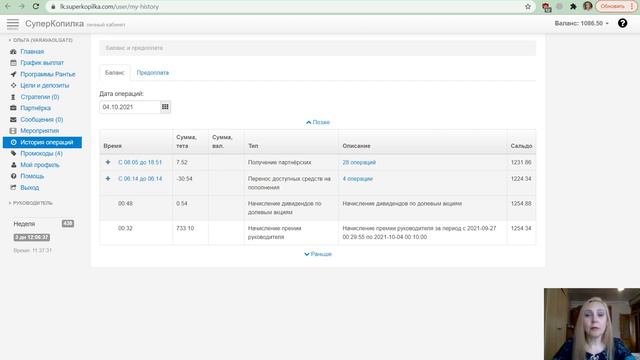This screenshot has width=640, height=360.
Task: Click the date field 04.10.2021
Action: 130,107
